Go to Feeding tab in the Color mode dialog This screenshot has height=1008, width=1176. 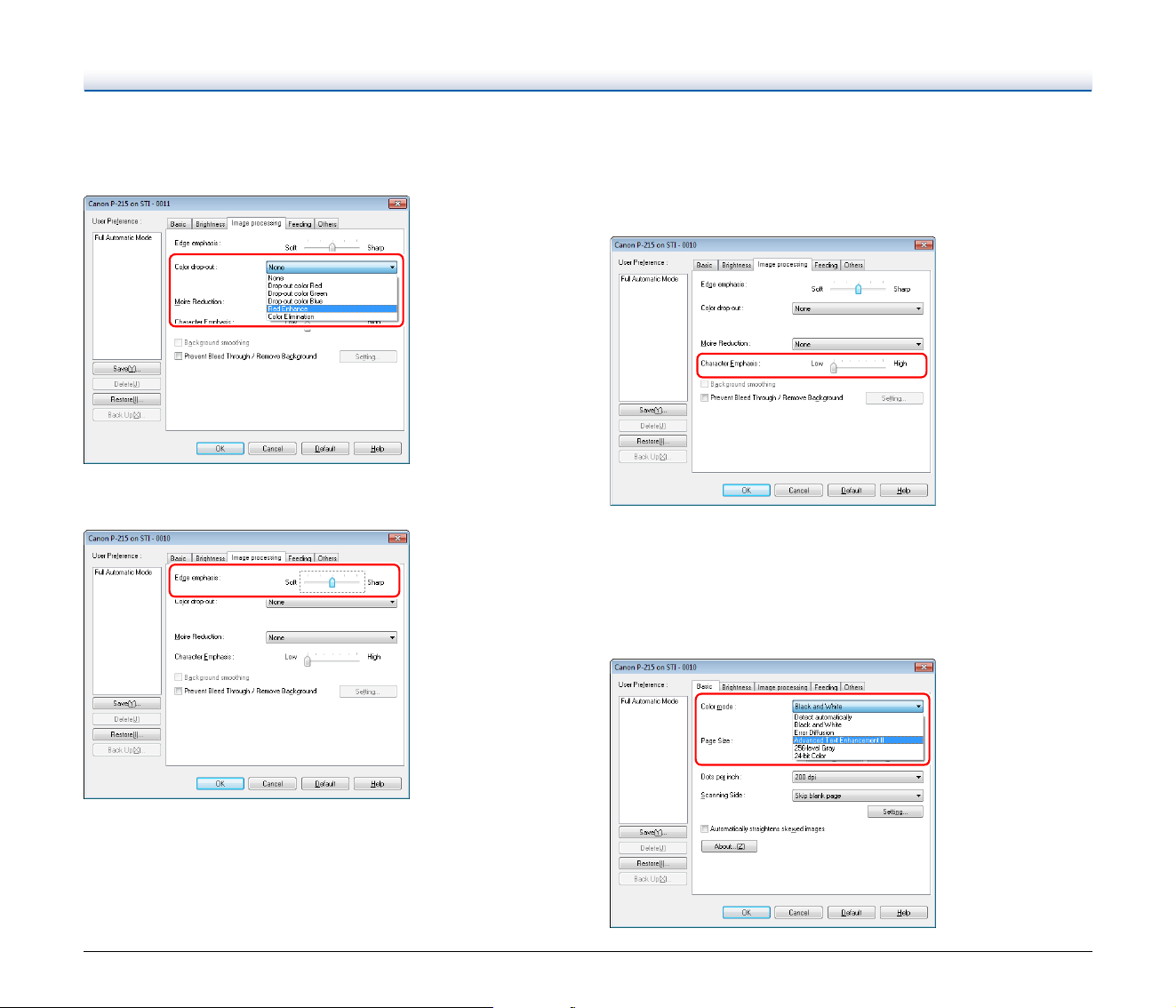[826, 687]
